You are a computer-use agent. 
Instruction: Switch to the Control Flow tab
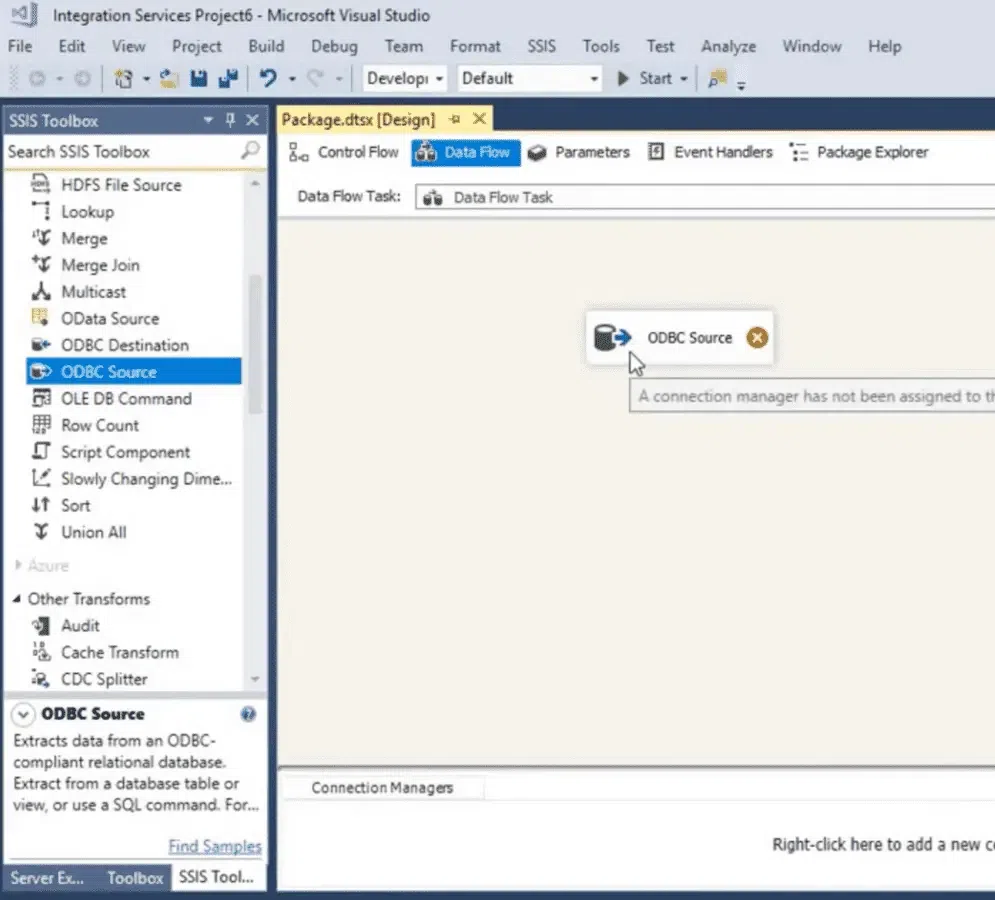pos(344,152)
